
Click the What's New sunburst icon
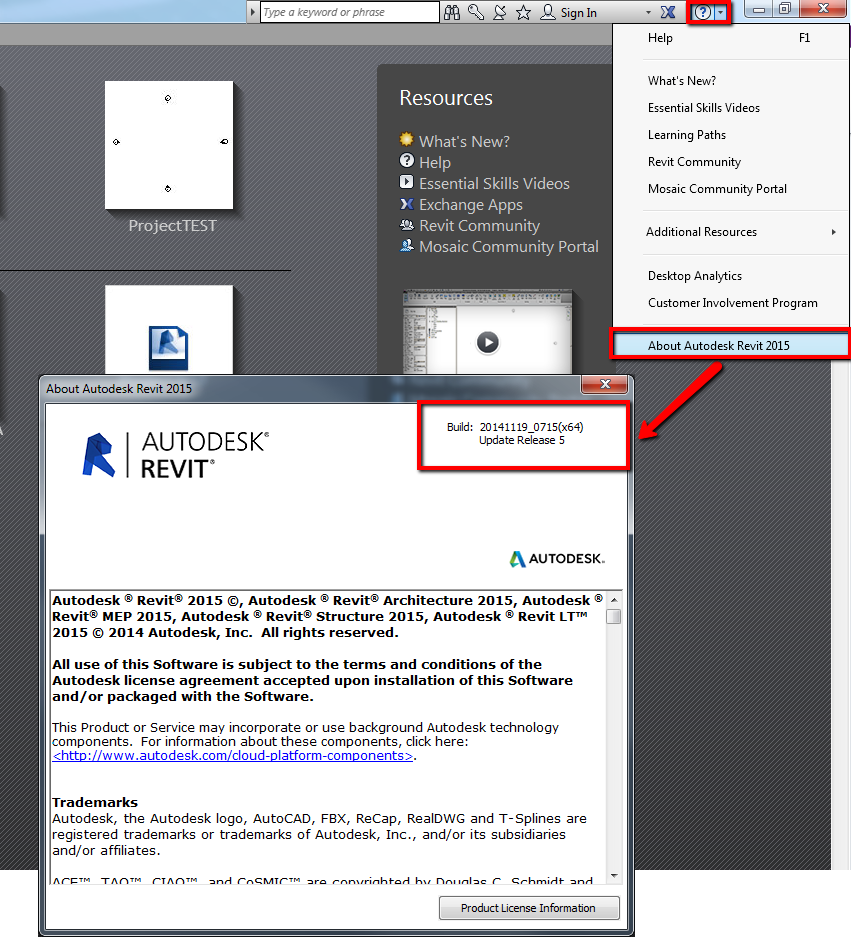[x=406, y=140]
